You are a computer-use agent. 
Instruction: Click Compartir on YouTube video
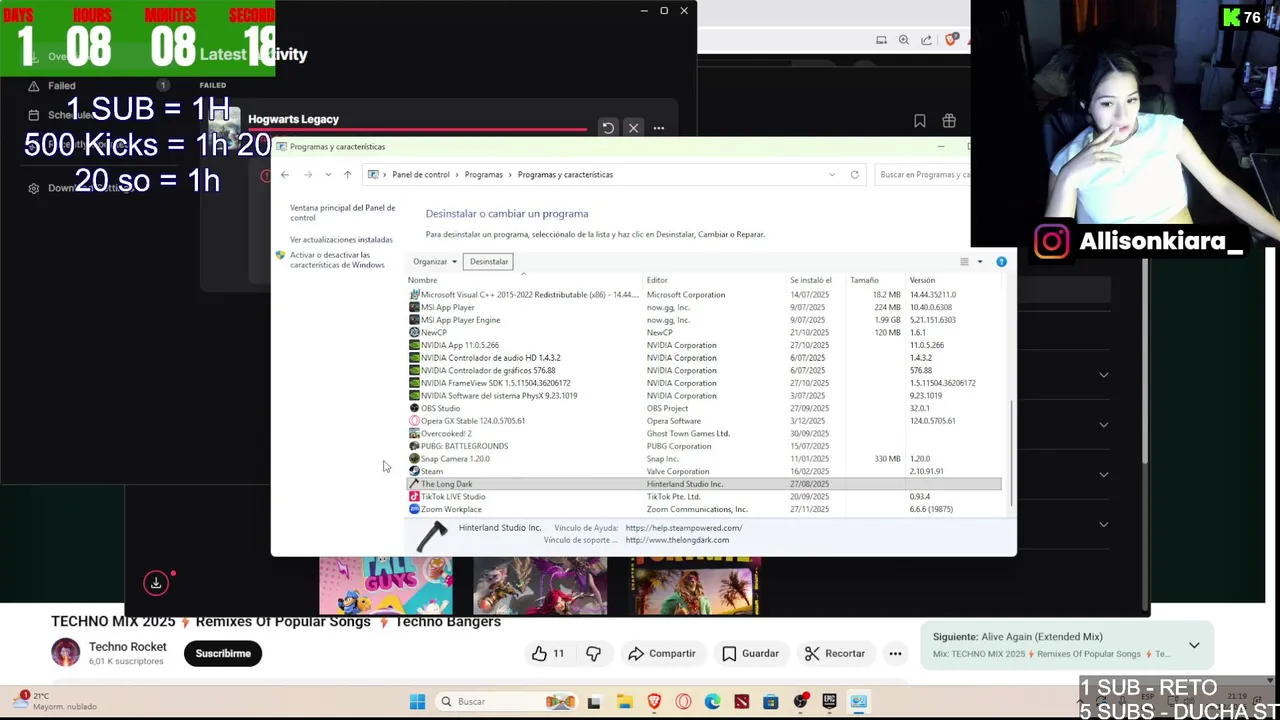661,654
